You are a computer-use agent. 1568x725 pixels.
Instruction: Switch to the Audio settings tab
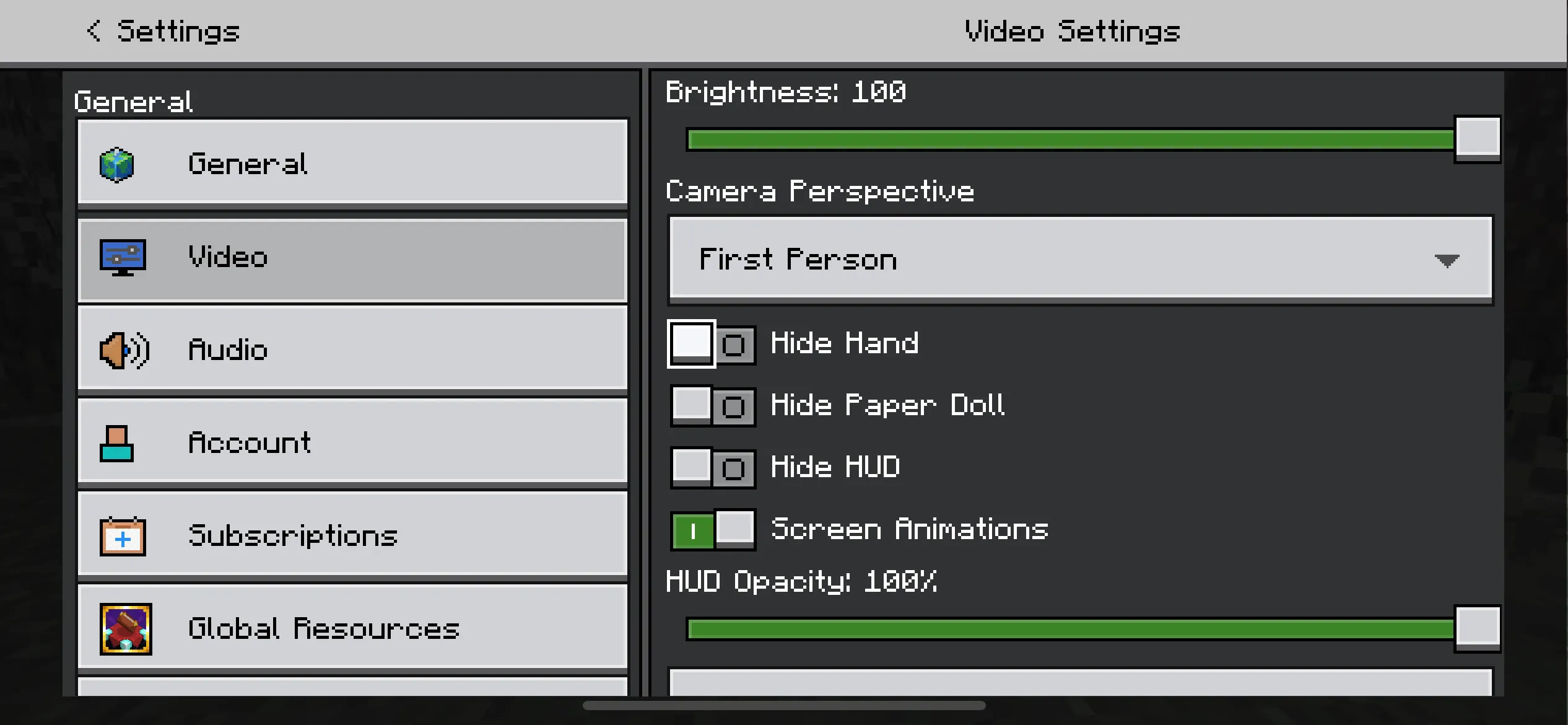point(353,350)
